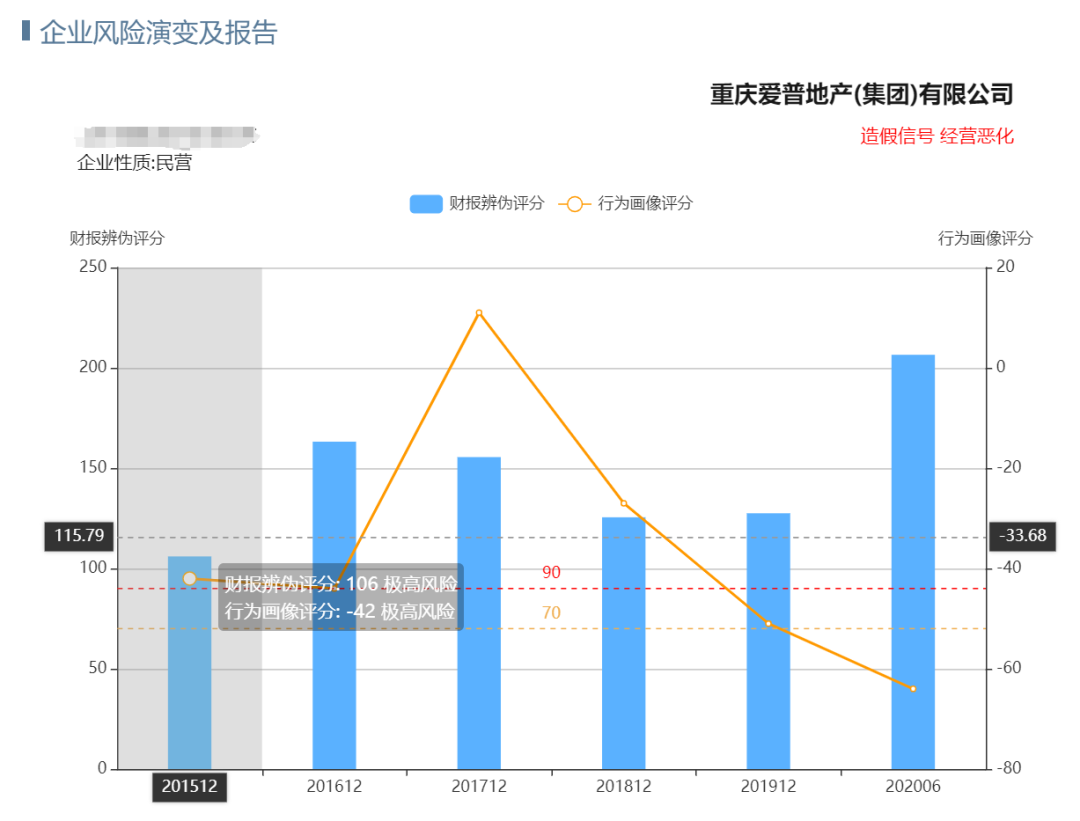Click the 201612 x-axis label
The height and width of the screenshot is (821, 1080).
[334, 786]
